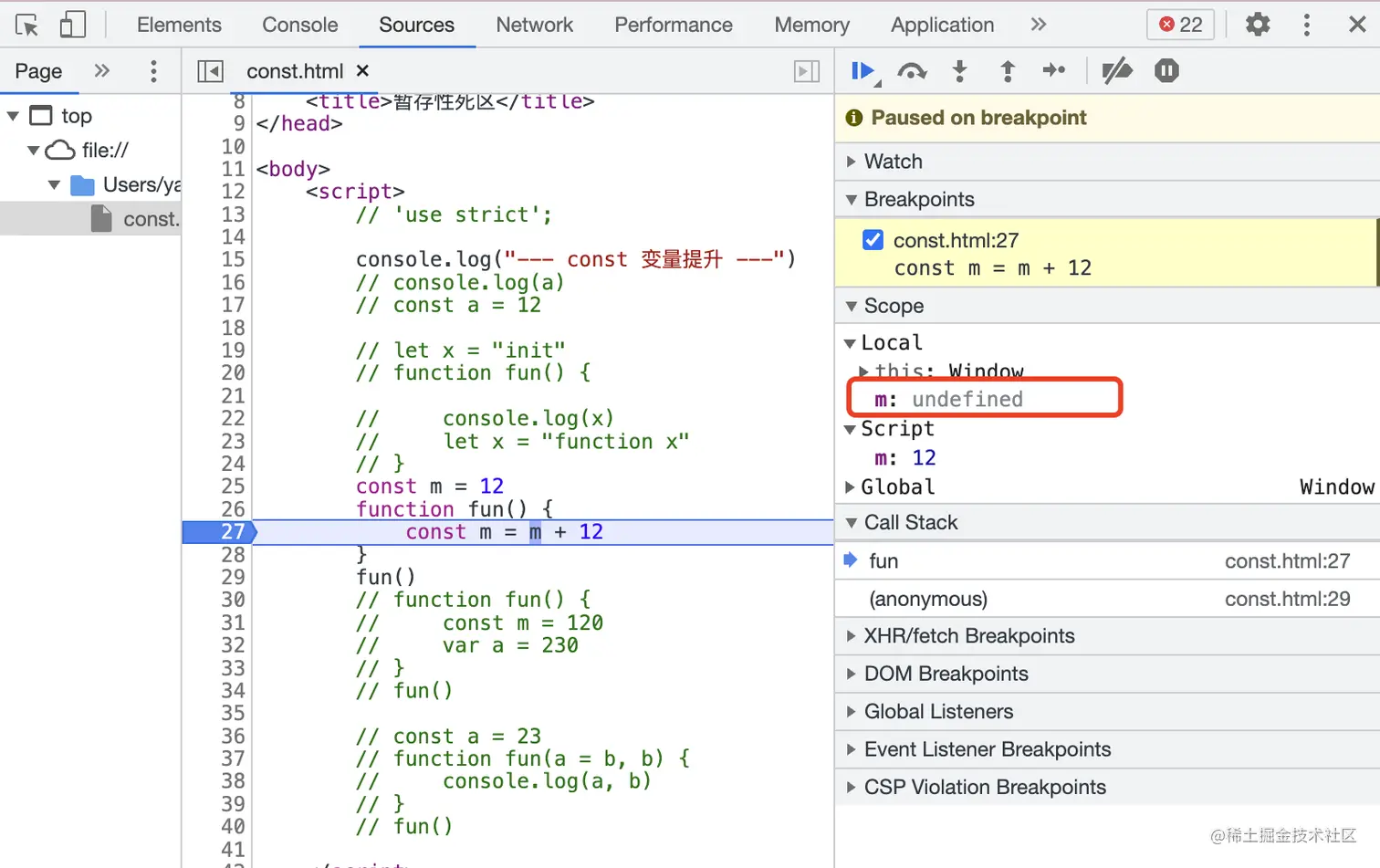Collapse the top frame tree node

pos(13,116)
